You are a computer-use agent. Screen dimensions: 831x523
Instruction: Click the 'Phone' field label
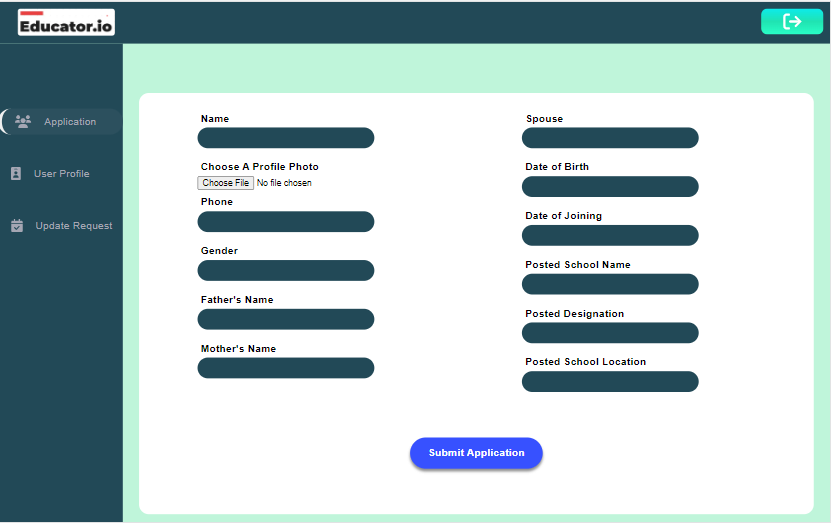[217, 201]
